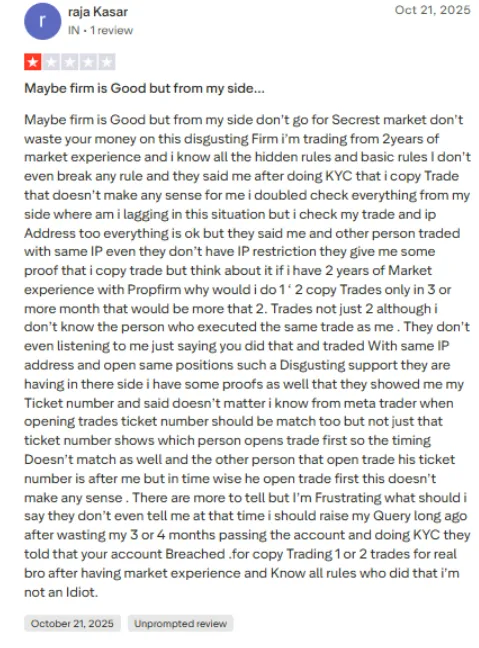
Task: Click the "Unprompted review" label chip
Action: pos(180,623)
